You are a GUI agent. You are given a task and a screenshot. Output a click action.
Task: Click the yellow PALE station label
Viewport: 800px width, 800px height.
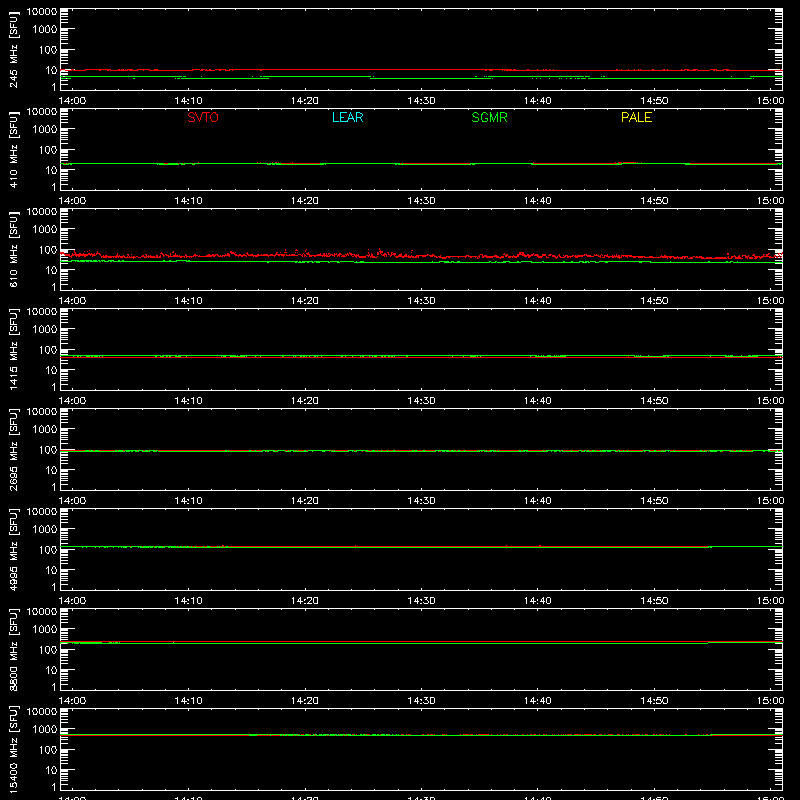(636, 117)
